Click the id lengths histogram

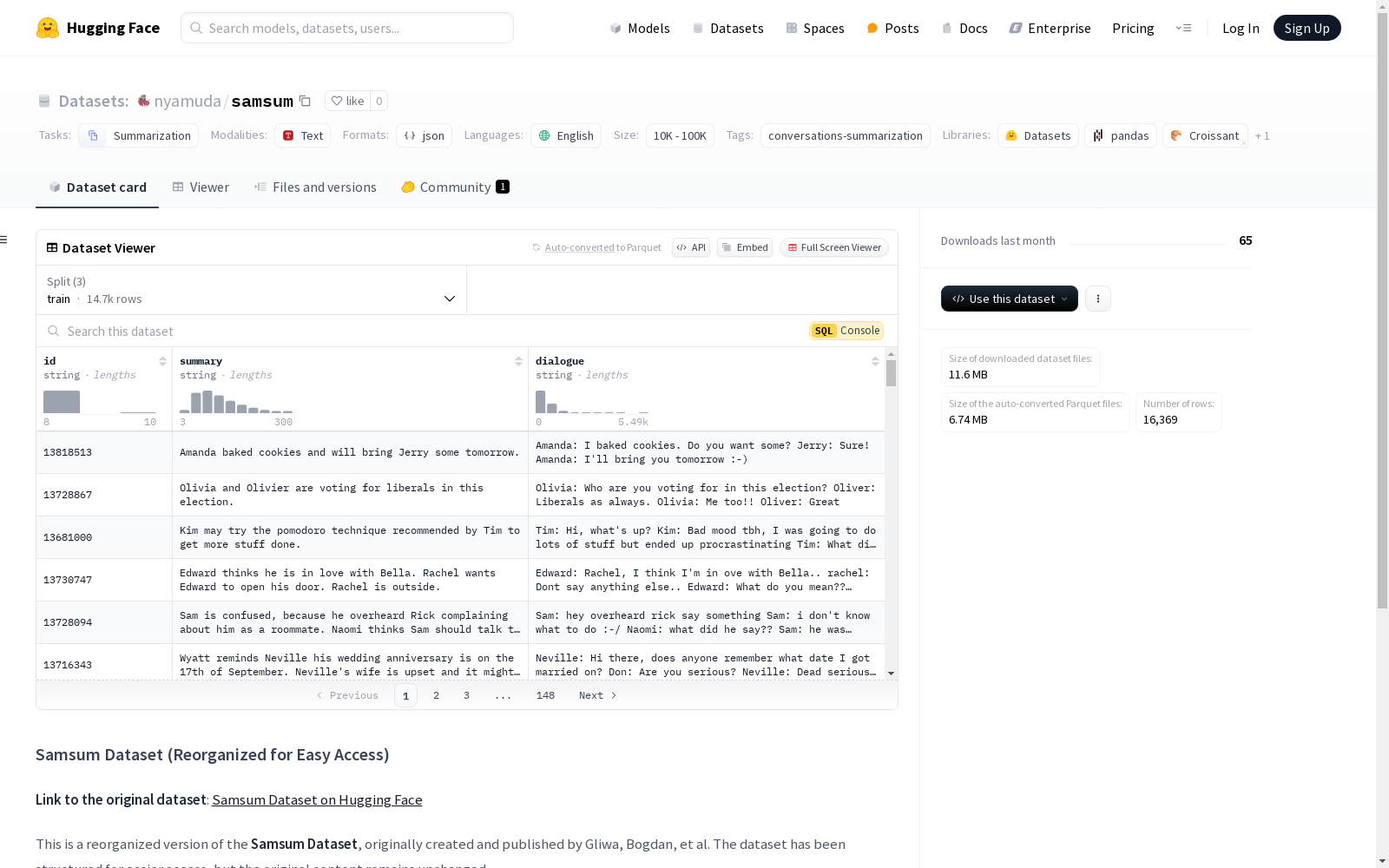(100, 402)
